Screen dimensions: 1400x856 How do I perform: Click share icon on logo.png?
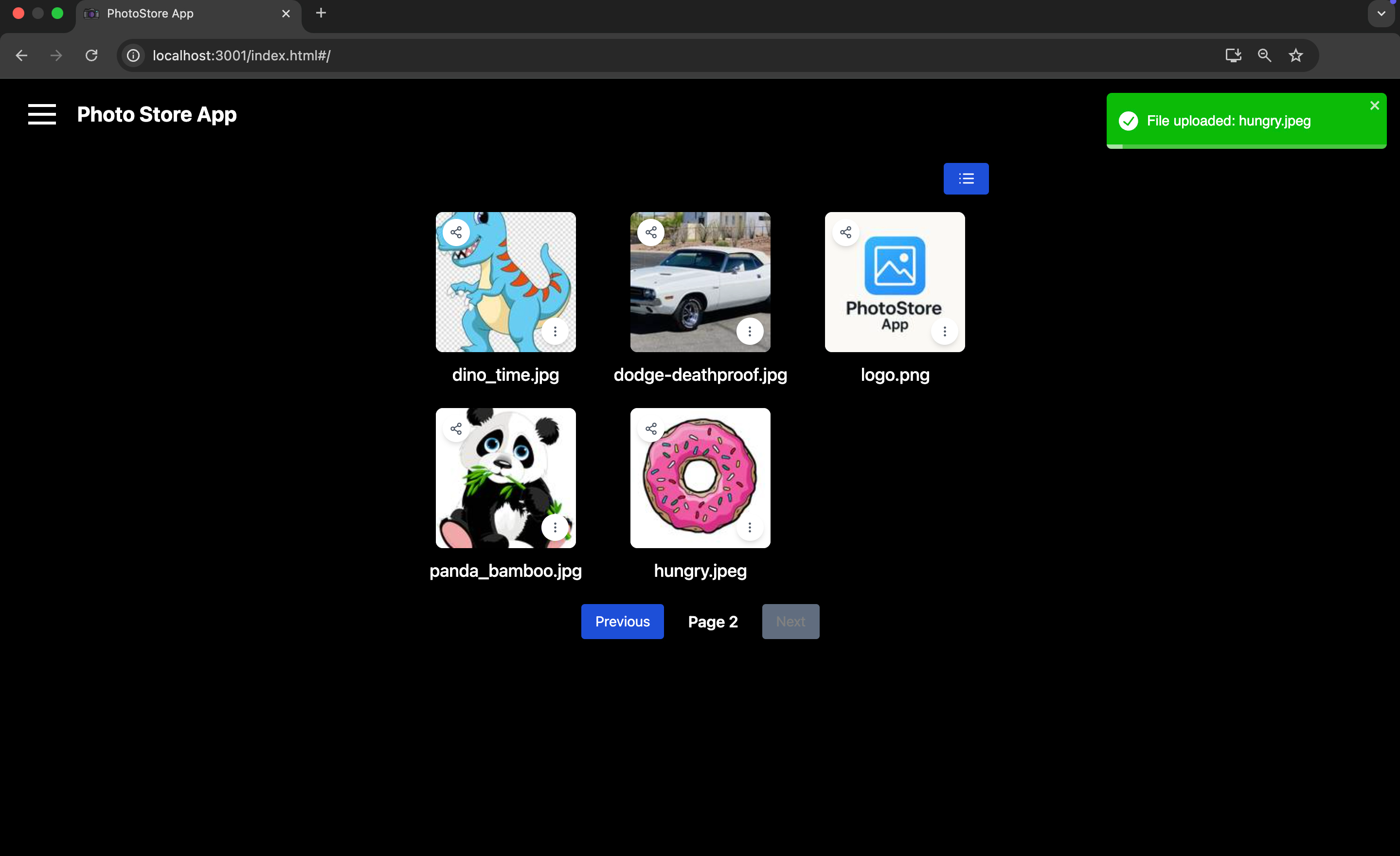point(845,232)
